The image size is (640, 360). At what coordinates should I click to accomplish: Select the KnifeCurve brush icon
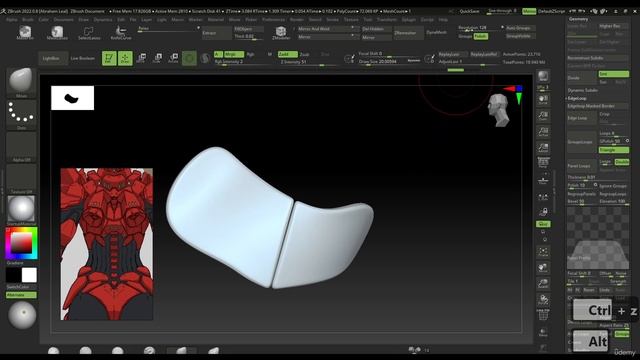(x=121, y=32)
